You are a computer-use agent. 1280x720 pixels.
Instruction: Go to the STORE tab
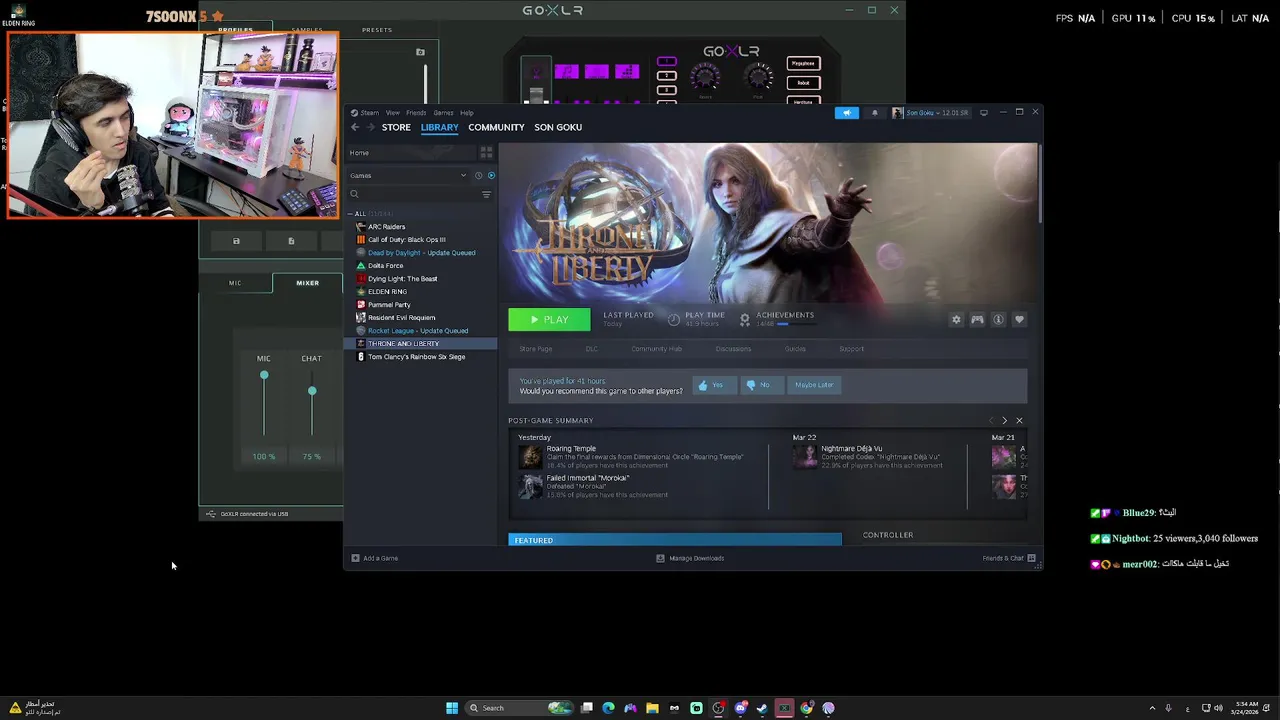pyautogui.click(x=396, y=127)
